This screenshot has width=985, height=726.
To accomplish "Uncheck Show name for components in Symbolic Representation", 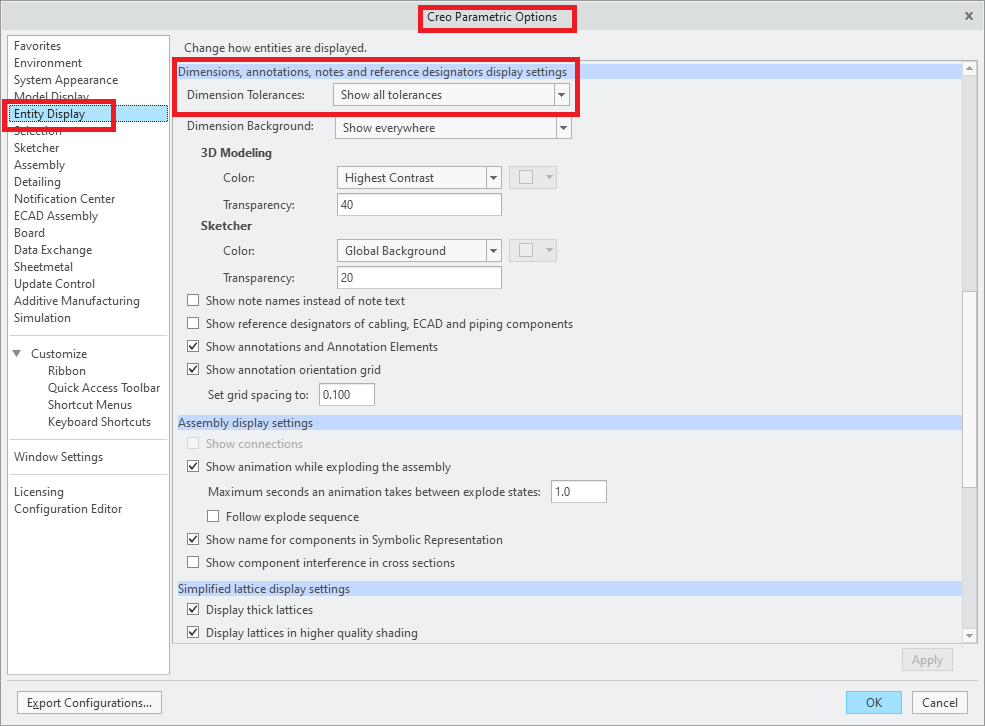I will click(x=193, y=539).
